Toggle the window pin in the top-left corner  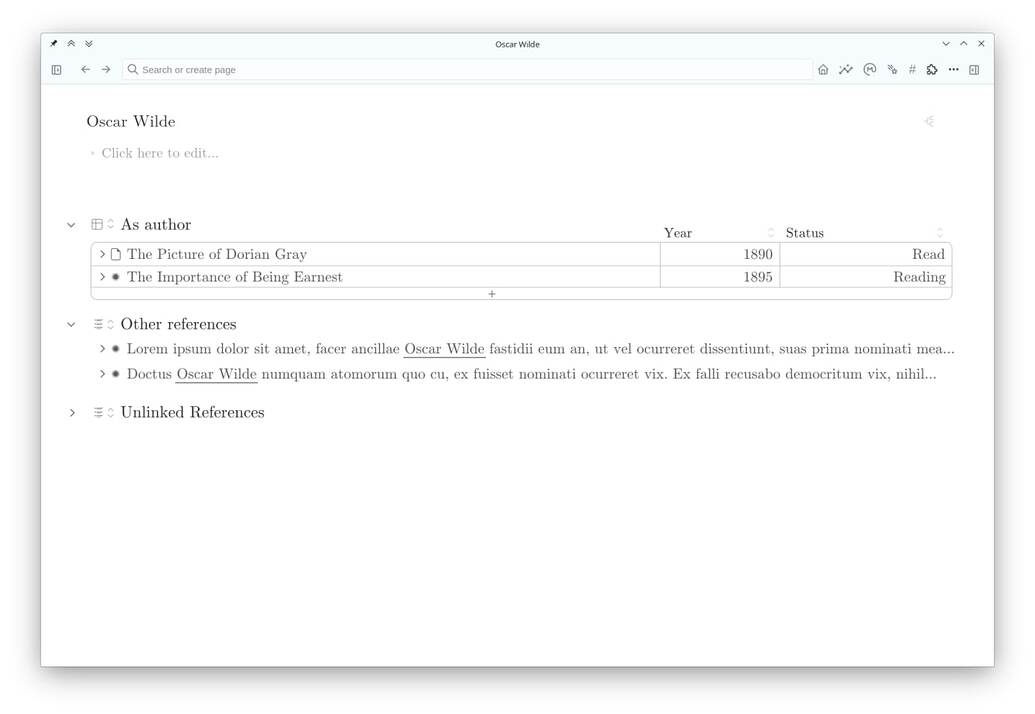tap(55, 43)
